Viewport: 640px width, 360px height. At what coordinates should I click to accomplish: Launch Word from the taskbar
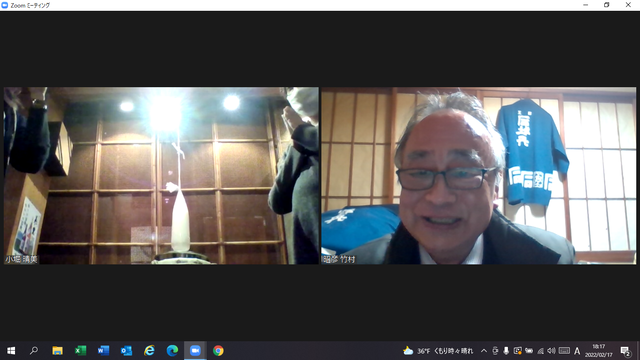[103, 351]
